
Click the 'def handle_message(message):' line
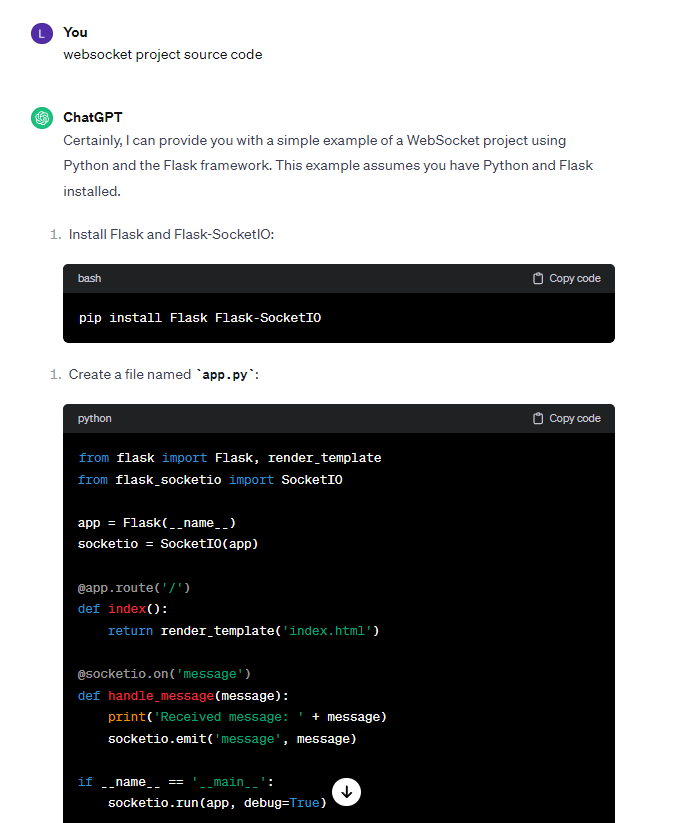point(183,696)
